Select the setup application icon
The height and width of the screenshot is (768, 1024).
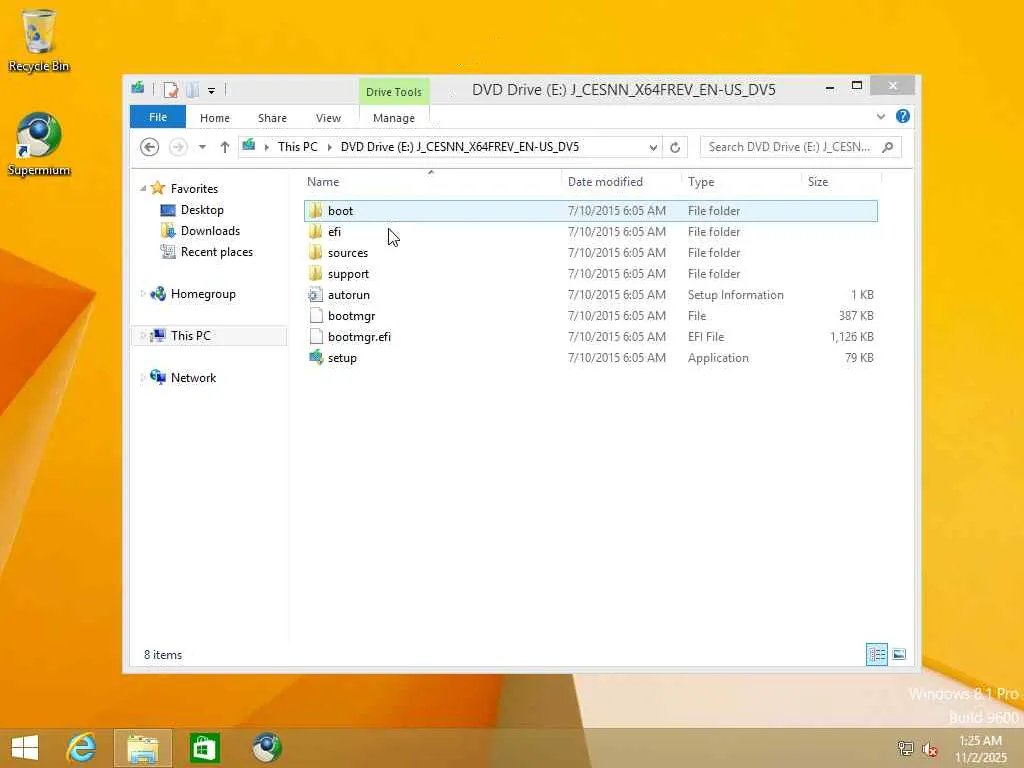click(315, 357)
